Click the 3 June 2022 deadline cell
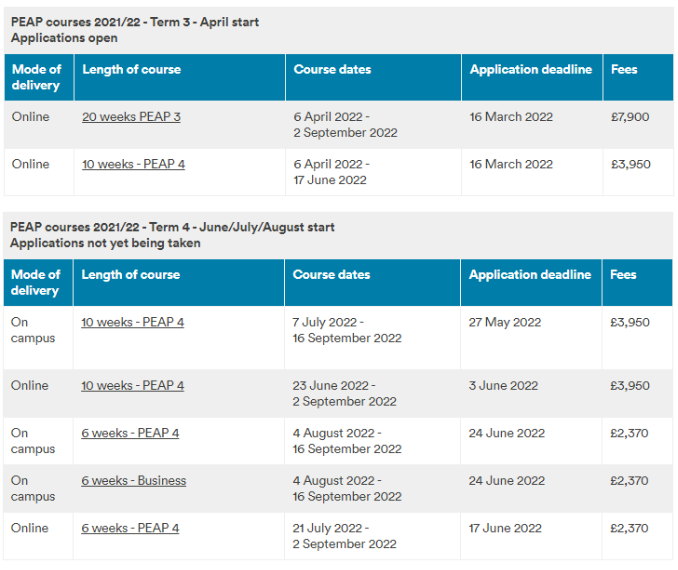Image resolution: width=678 pixels, height=570 pixels. coord(503,386)
